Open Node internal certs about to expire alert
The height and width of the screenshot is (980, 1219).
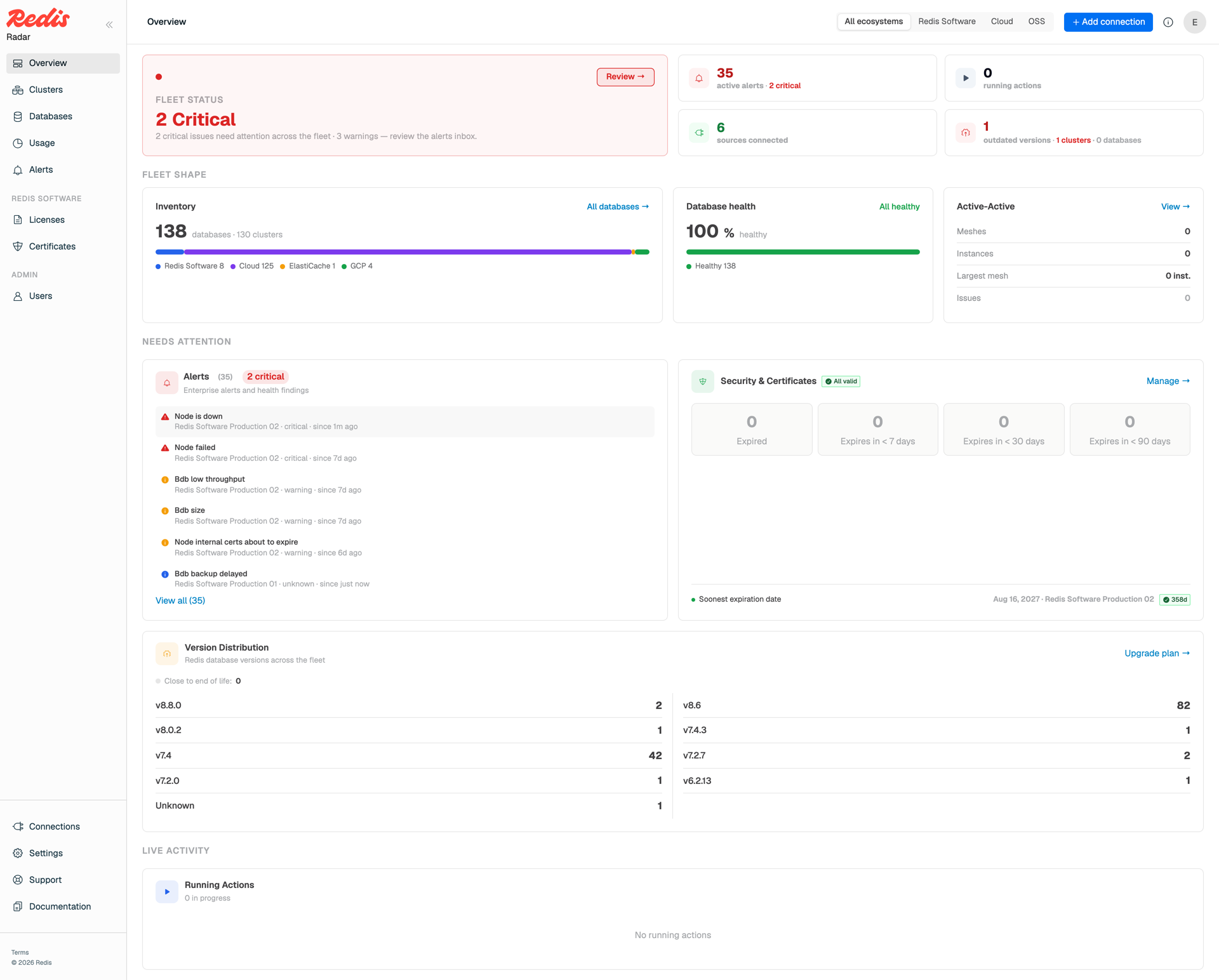[405, 547]
